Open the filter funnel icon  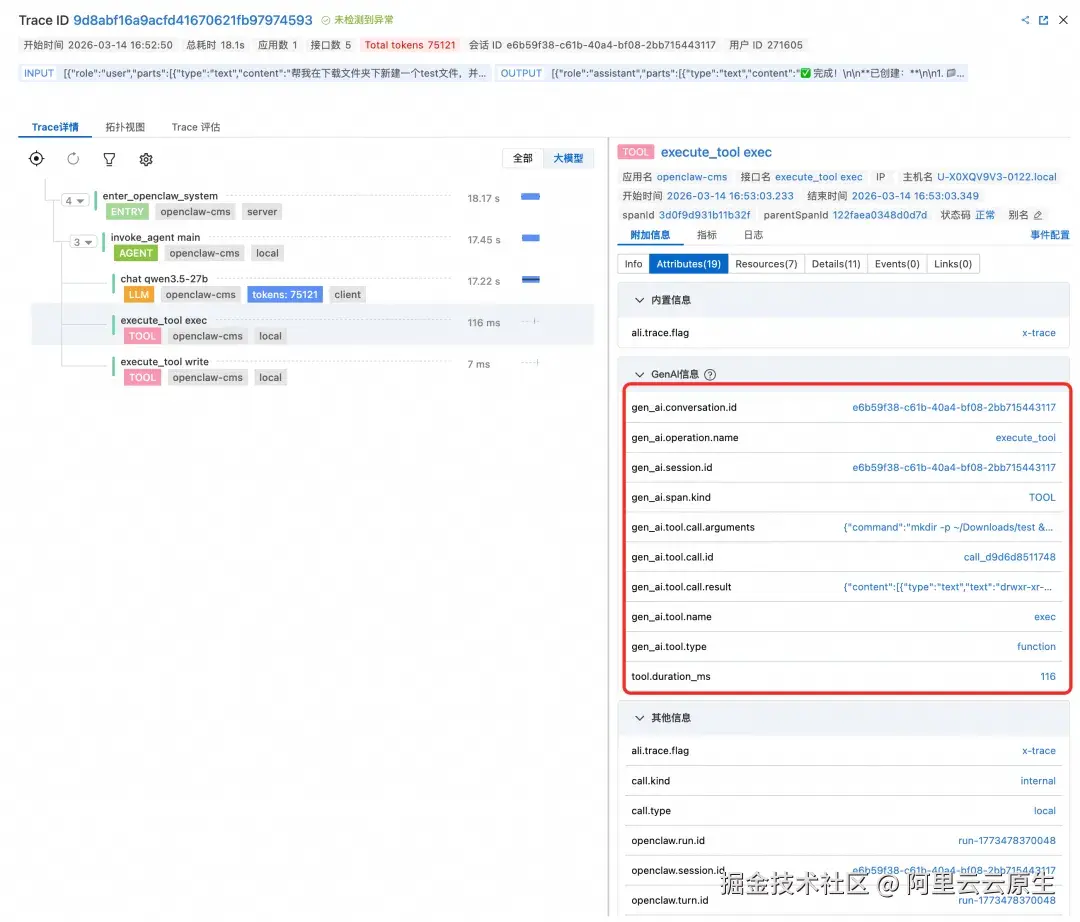[x=109, y=159]
